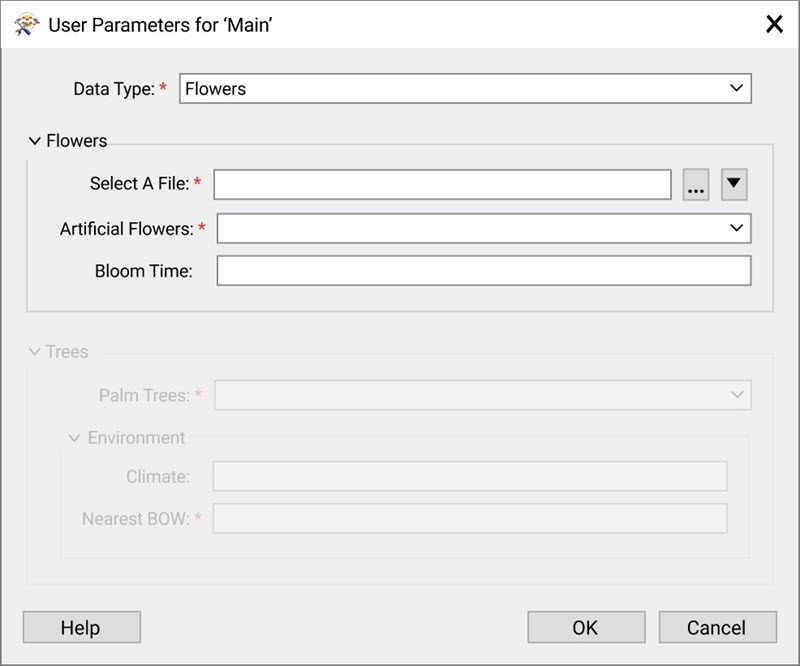Viewport: 800px width, 666px height.
Task: Click the Cancel button
Action: (717, 627)
